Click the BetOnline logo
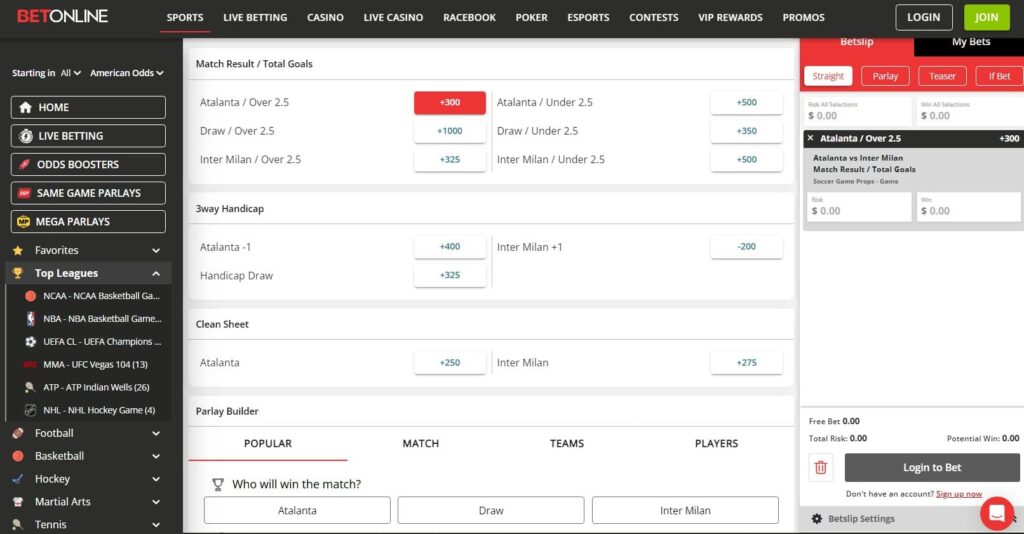Image resolution: width=1024 pixels, height=534 pixels. tap(62, 17)
